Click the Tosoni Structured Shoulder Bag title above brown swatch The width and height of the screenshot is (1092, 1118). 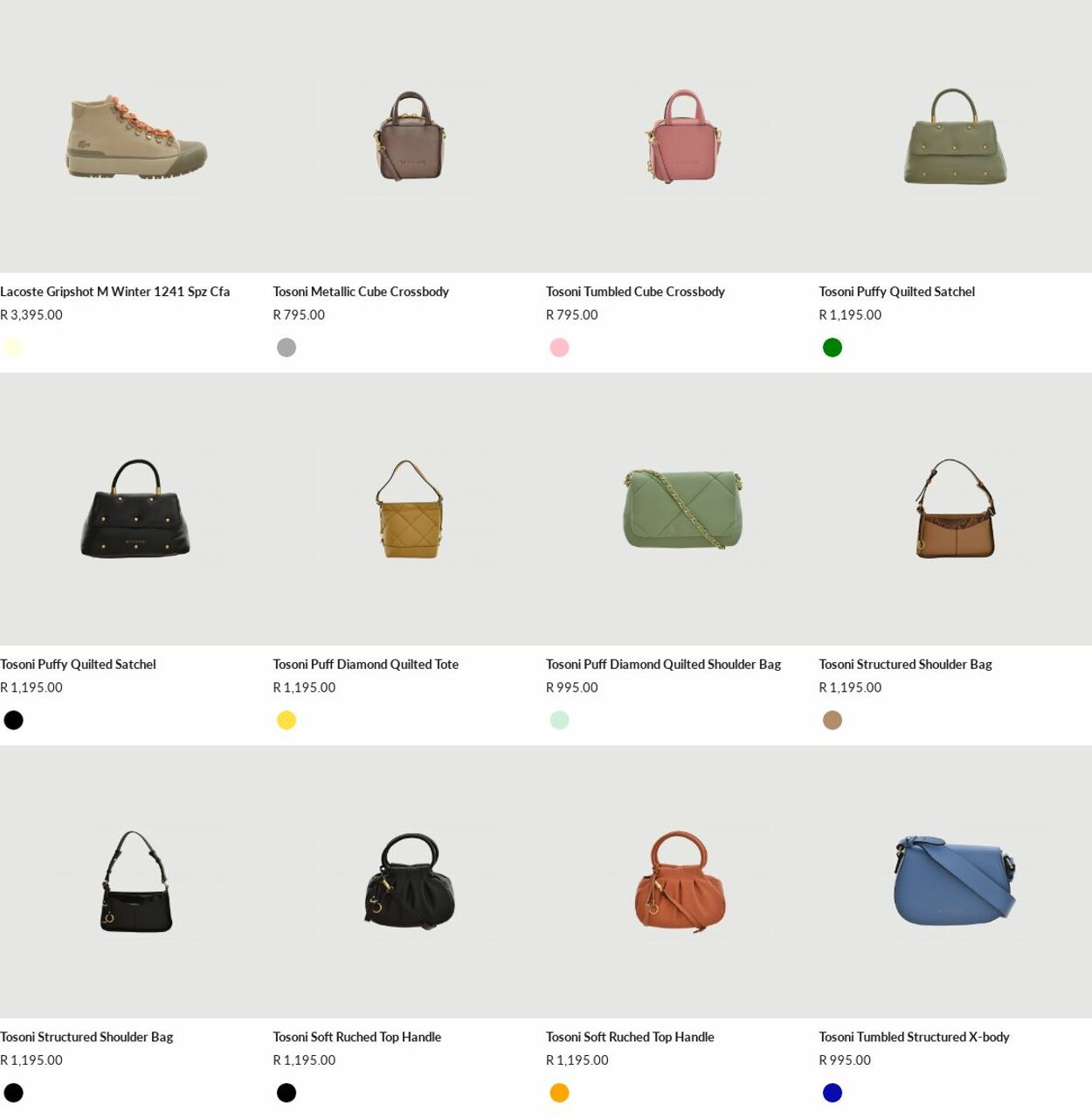pyautogui.click(x=905, y=665)
